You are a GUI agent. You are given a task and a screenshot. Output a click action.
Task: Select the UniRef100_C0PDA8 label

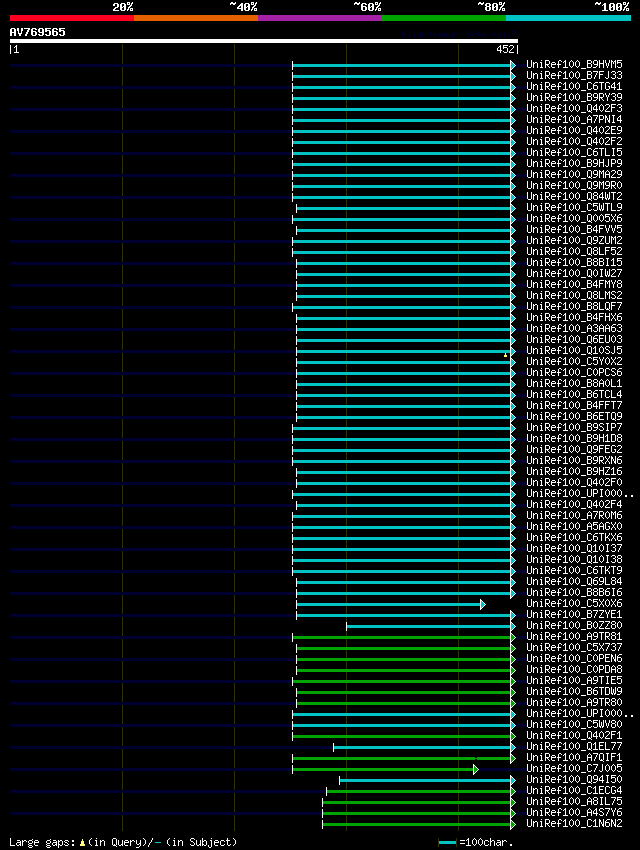click(x=574, y=669)
